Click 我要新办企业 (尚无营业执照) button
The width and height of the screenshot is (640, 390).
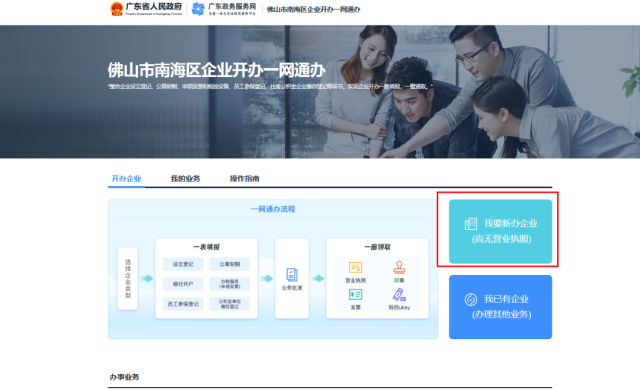pos(500,231)
